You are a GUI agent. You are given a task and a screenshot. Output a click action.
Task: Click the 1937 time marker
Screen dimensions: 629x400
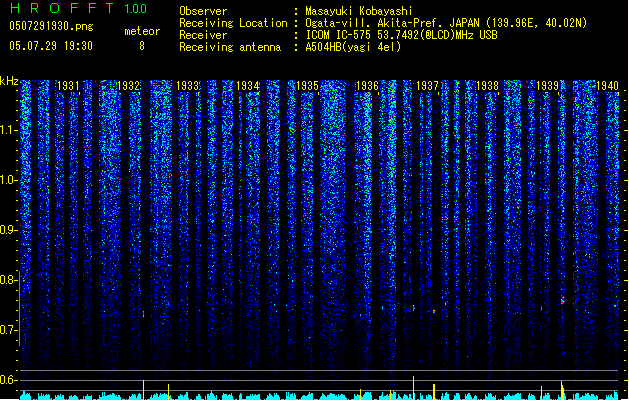pyautogui.click(x=427, y=86)
